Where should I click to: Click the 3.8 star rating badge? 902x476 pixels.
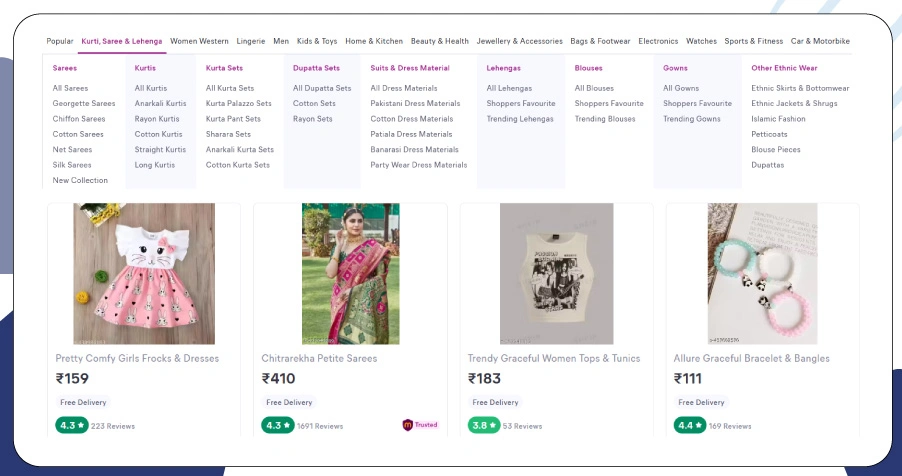coord(483,425)
